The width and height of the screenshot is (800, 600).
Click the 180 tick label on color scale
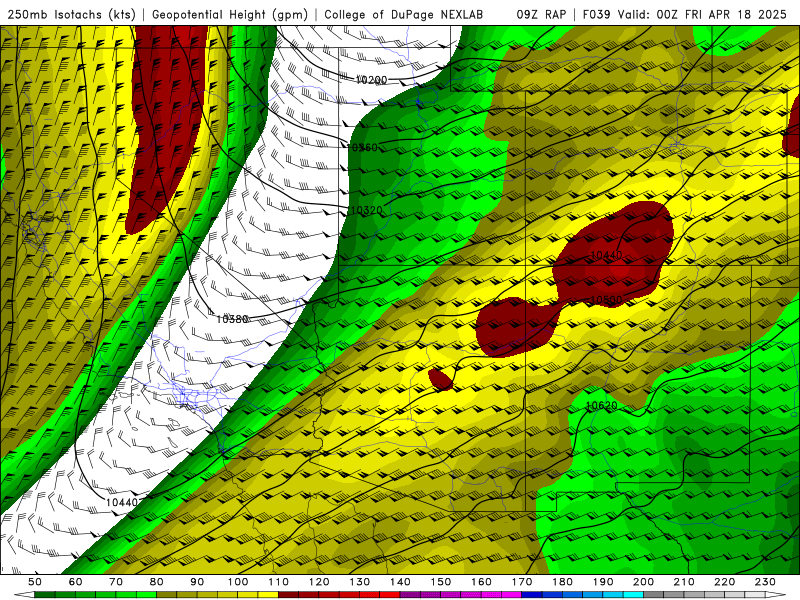[562, 582]
